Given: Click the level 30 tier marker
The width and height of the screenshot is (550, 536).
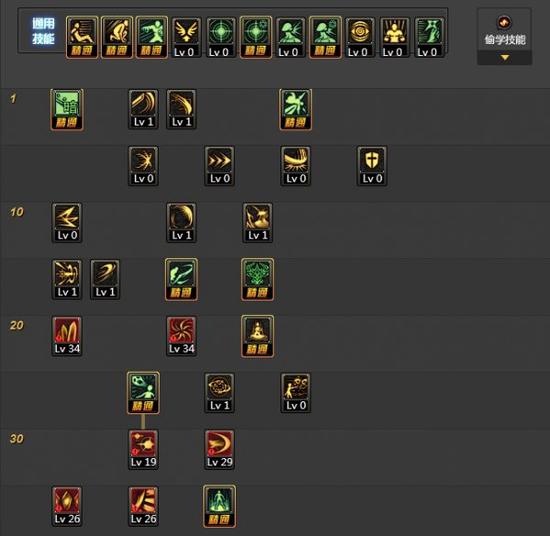Looking at the screenshot, I should pos(16,438).
